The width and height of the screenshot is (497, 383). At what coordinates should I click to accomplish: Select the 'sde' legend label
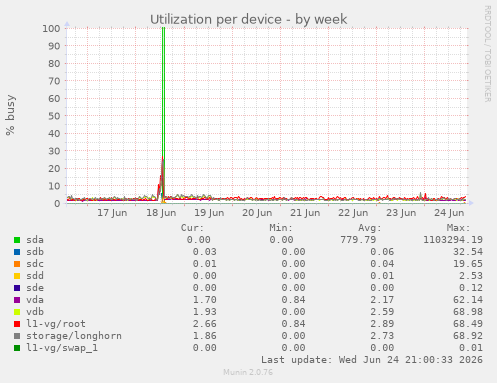coord(35,288)
